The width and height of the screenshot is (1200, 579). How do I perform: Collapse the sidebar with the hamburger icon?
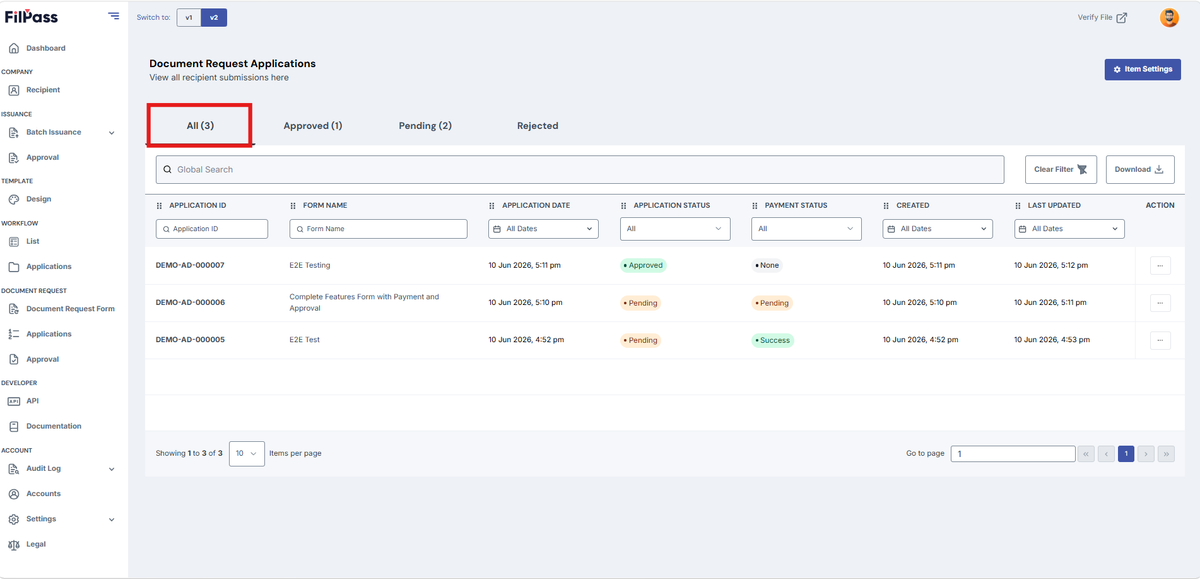click(x=114, y=16)
